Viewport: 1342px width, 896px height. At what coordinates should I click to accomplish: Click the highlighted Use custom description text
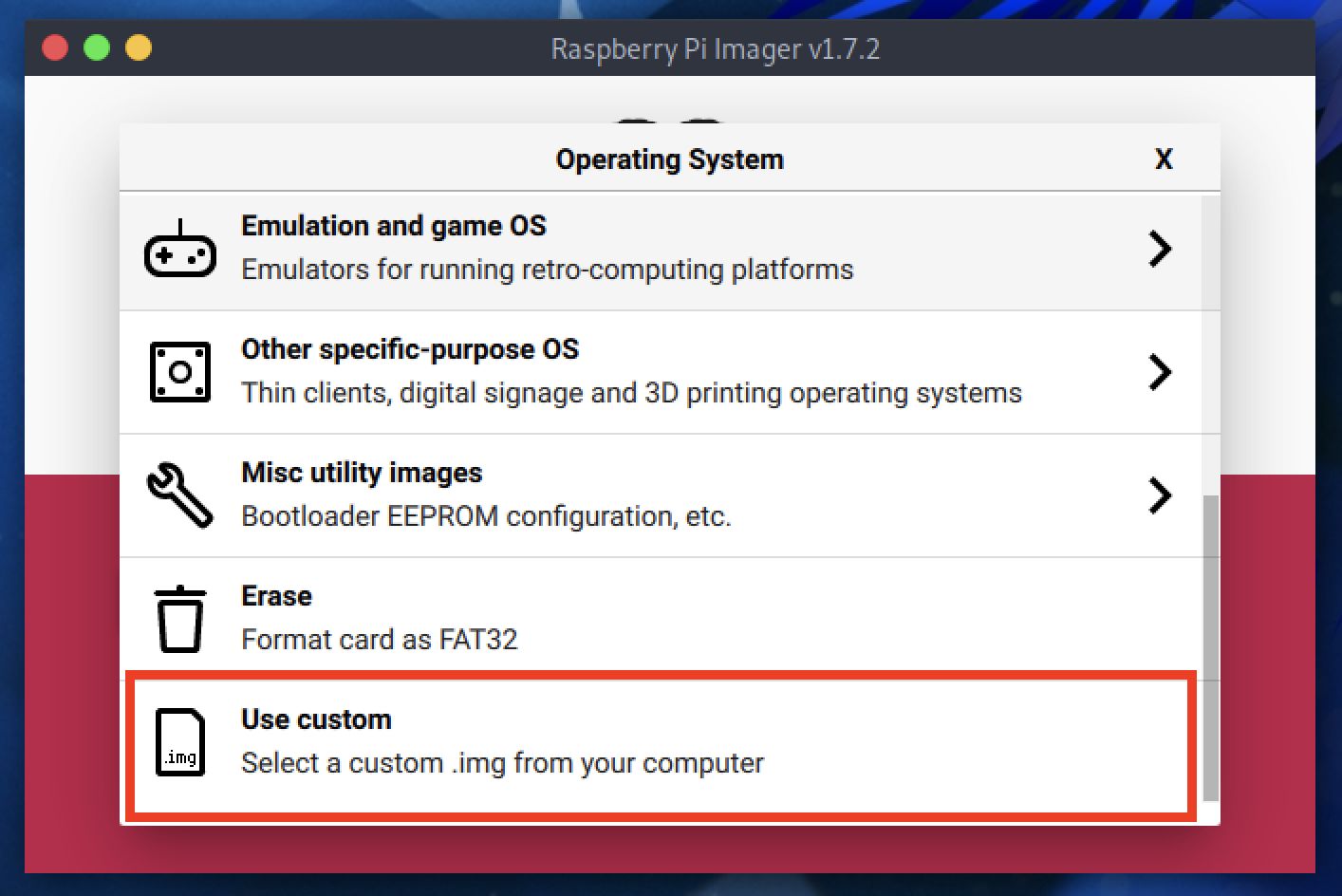[502, 762]
